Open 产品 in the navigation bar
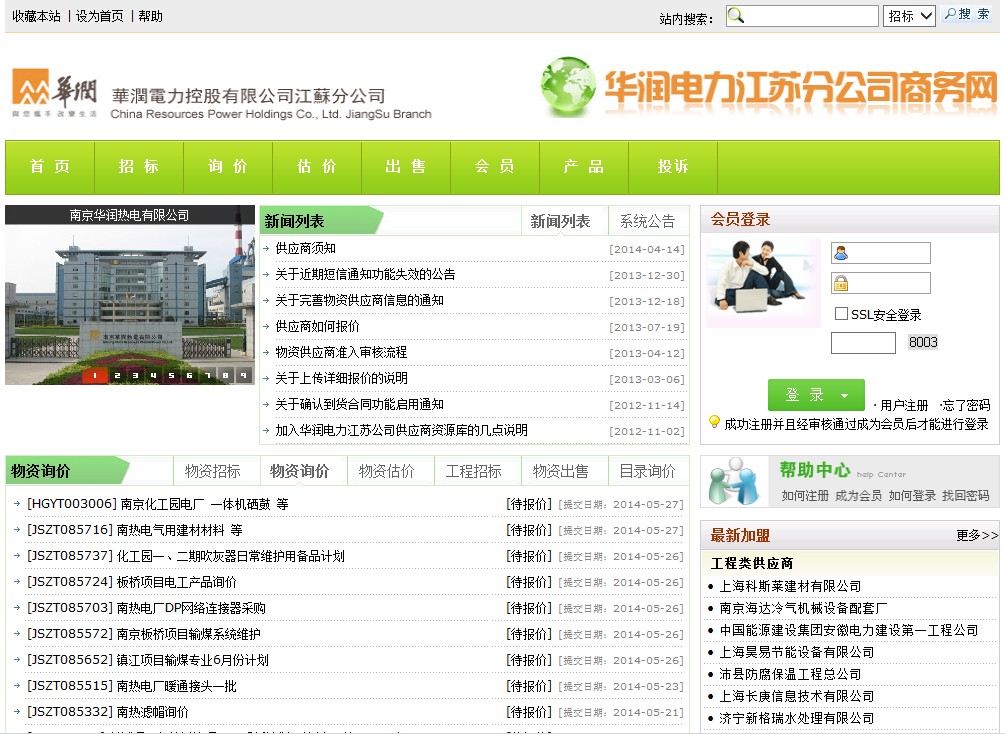This screenshot has width=1005, height=734. (x=585, y=167)
